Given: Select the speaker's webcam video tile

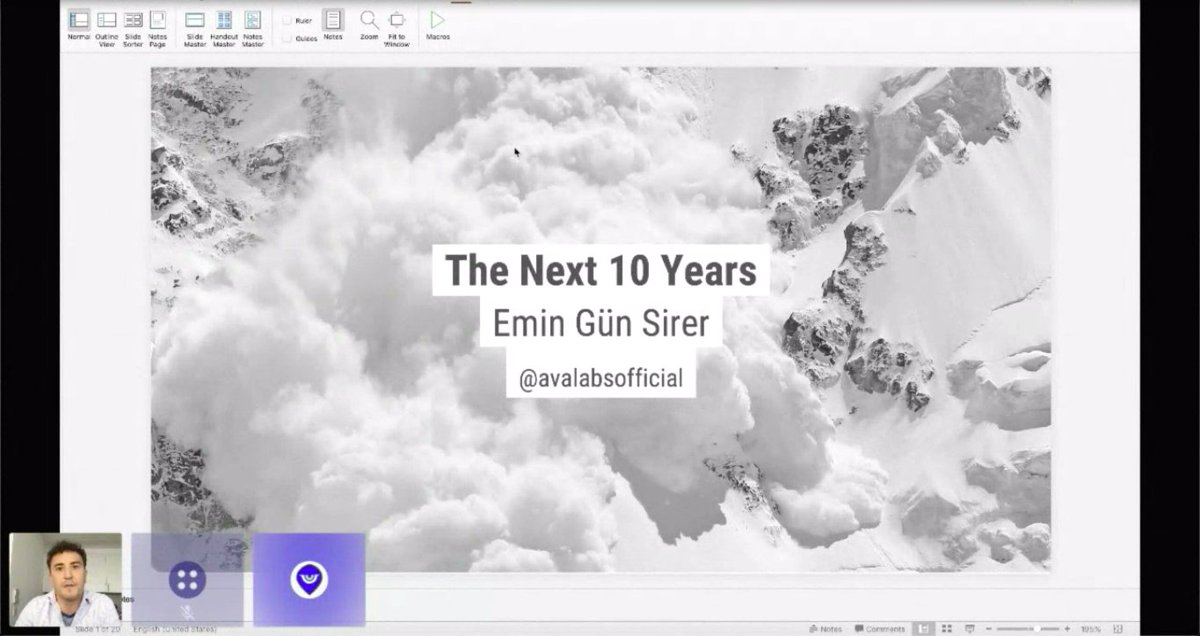Looking at the screenshot, I should tap(66, 579).
